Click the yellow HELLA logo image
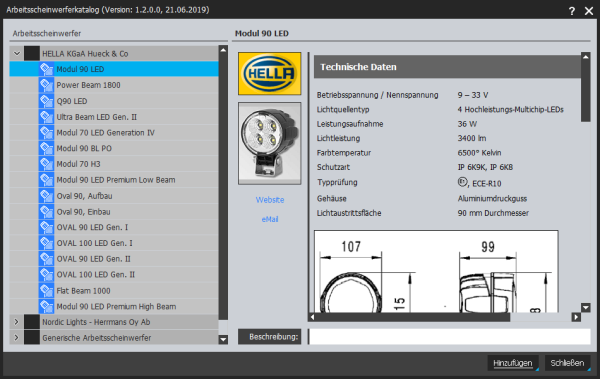 point(270,74)
